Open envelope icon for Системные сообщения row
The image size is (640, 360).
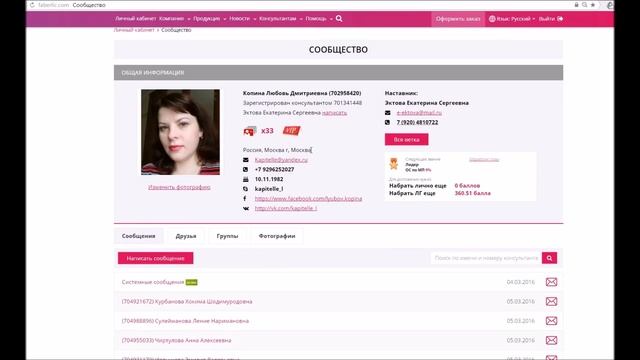point(551,282)
